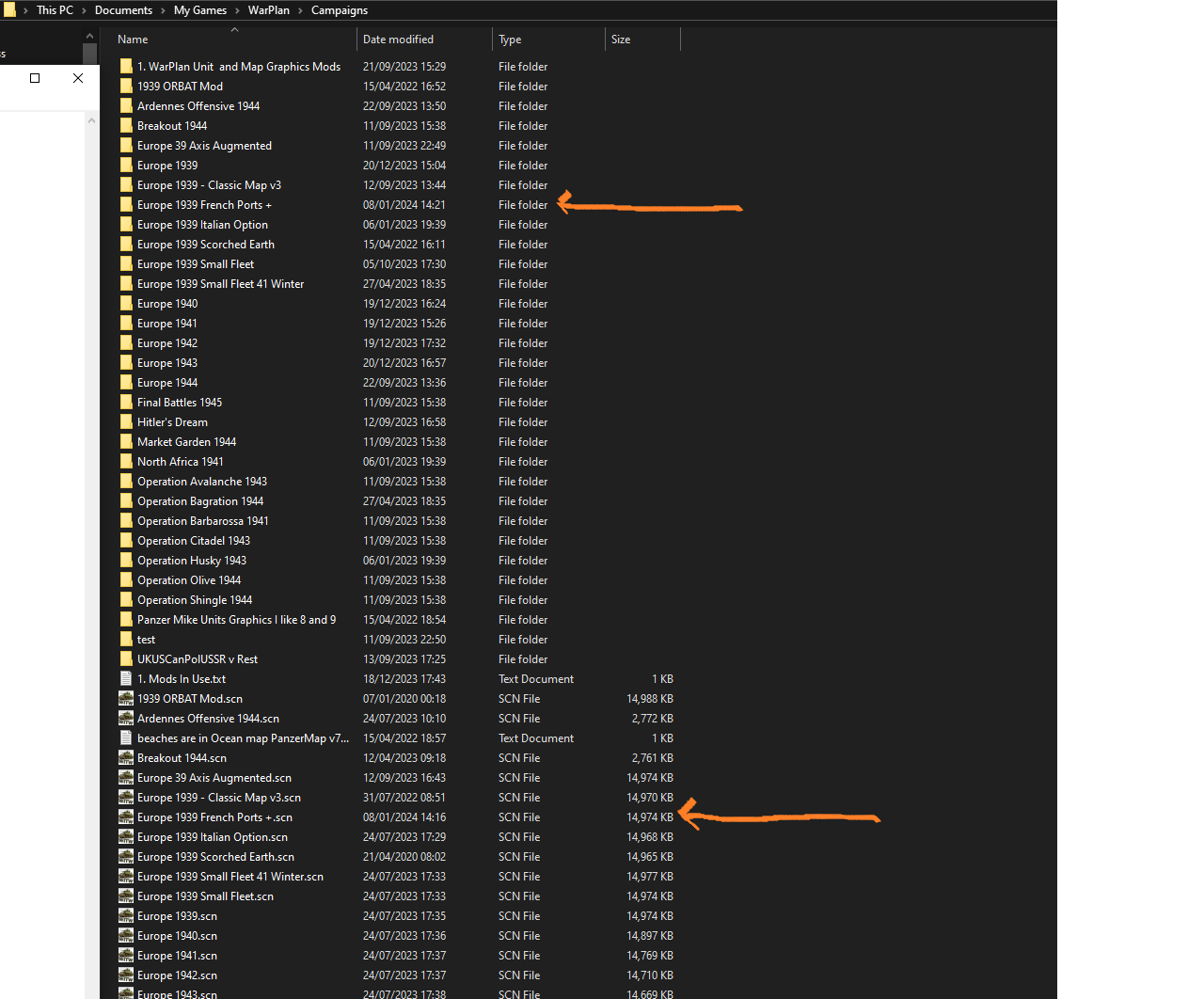Click the Hitler's Dream folder icon
Image resolution: width=1204 pixels, height=999 pixels.
(126, 421)
